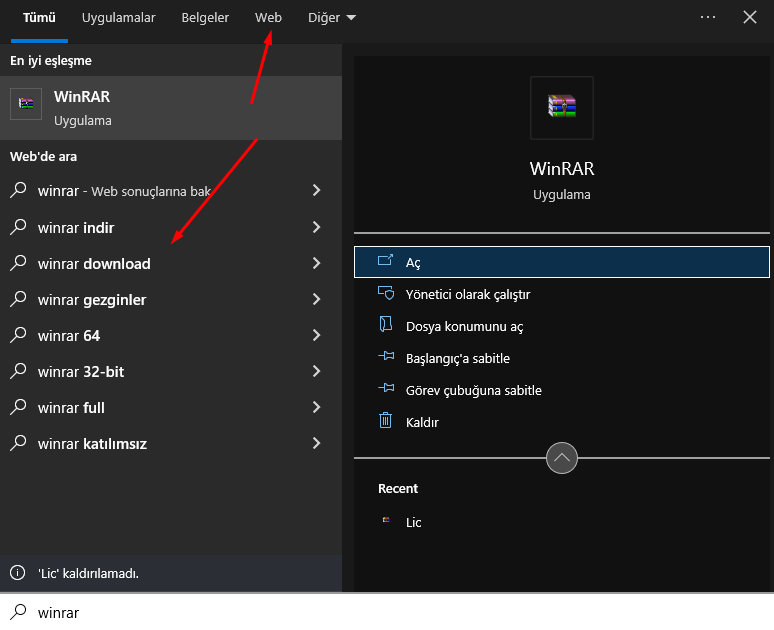Switch to the Tümü tab

(x=39, y=18)
